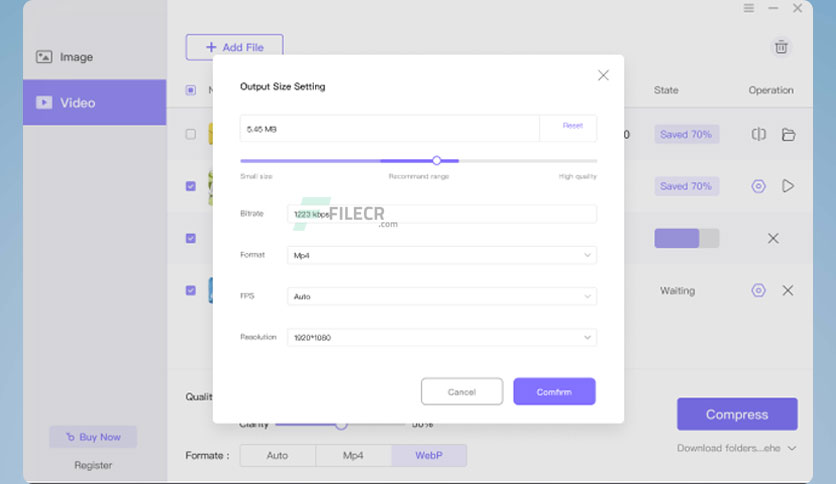This screenshot has height=484, width=836.
Task: Open the hamburger menu icon
Action: click(x=749, y=8)
